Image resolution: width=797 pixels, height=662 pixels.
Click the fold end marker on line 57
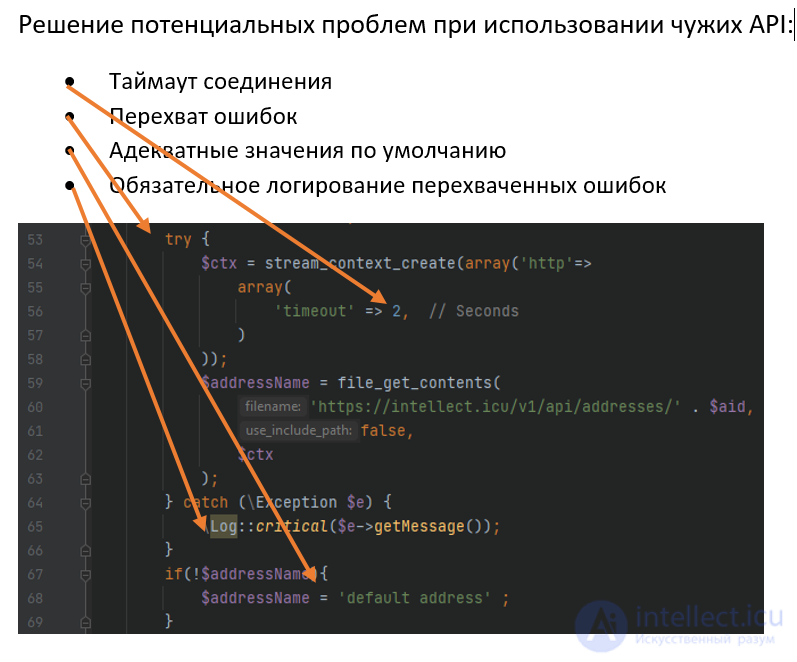coord(85,335)
